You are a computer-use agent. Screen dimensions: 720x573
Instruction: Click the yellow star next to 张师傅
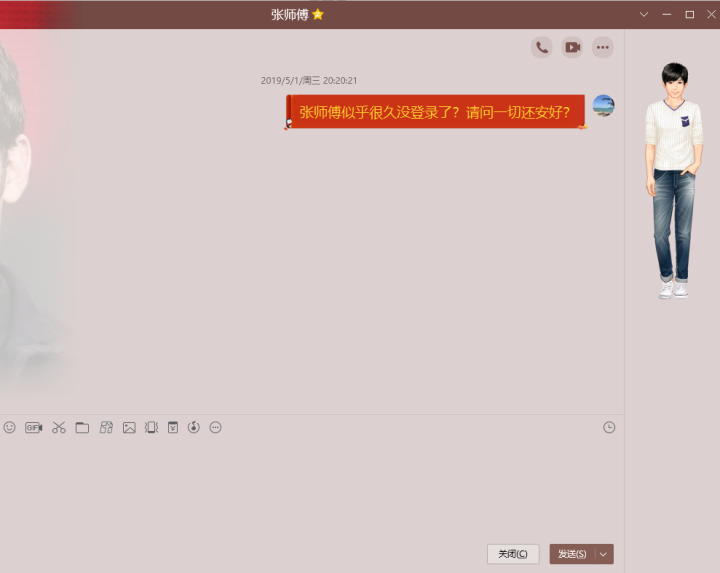(318, 15)
